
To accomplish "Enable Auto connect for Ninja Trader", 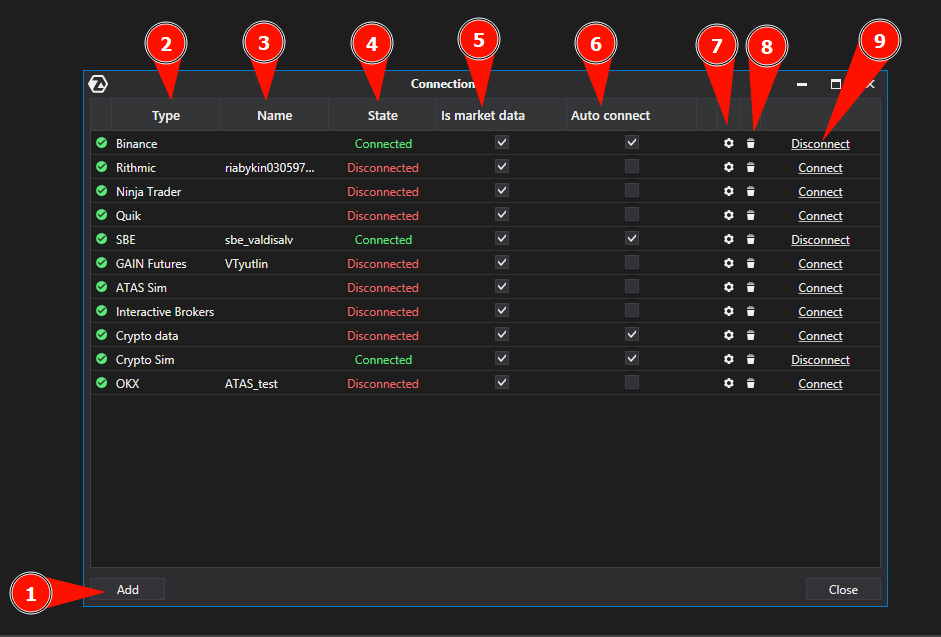I will tap(631, 190).
